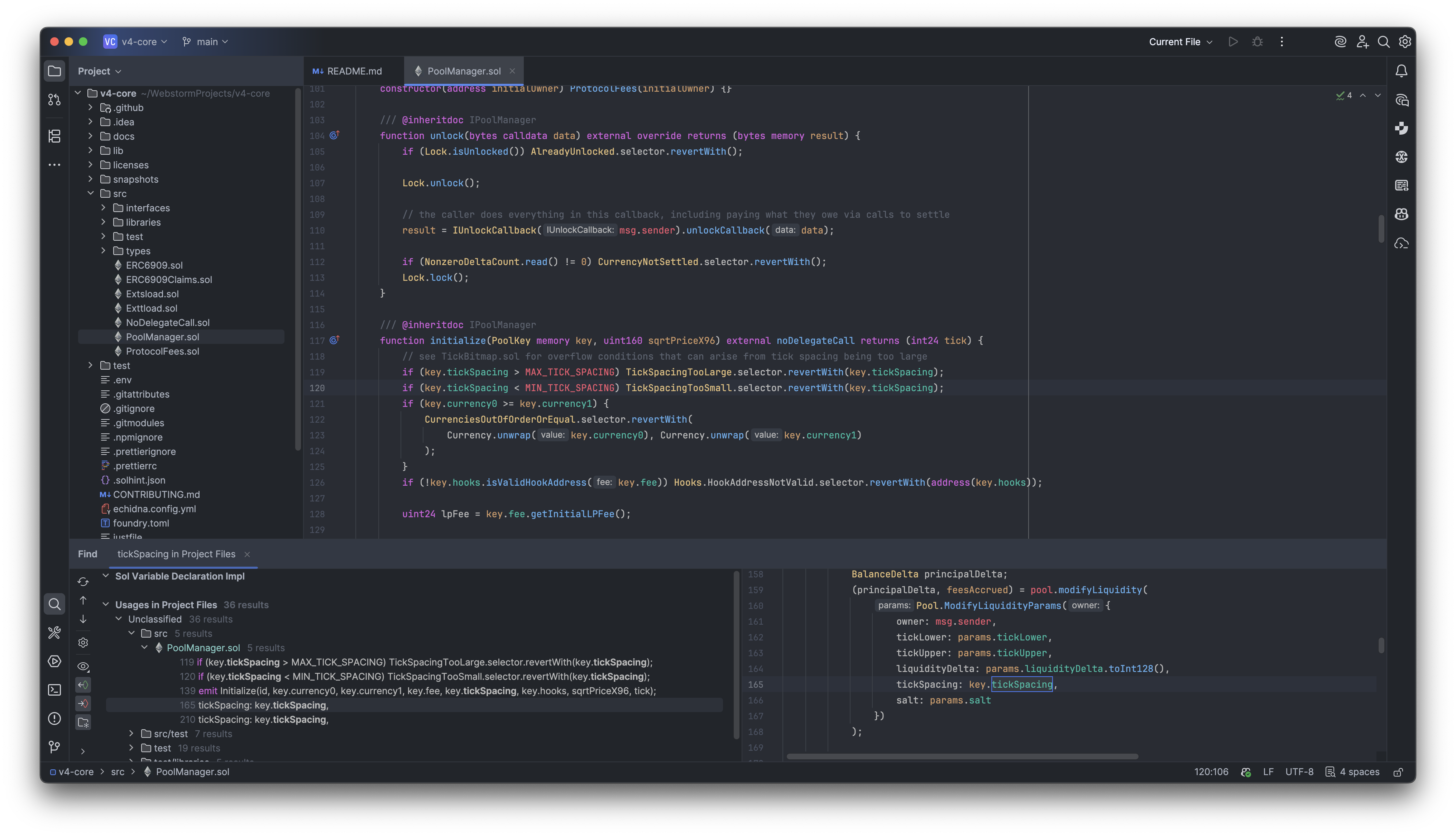Open the Notifications bell panel
Image resolution: width=1456 pixels, height=836 pixels.
point(1402,71)
